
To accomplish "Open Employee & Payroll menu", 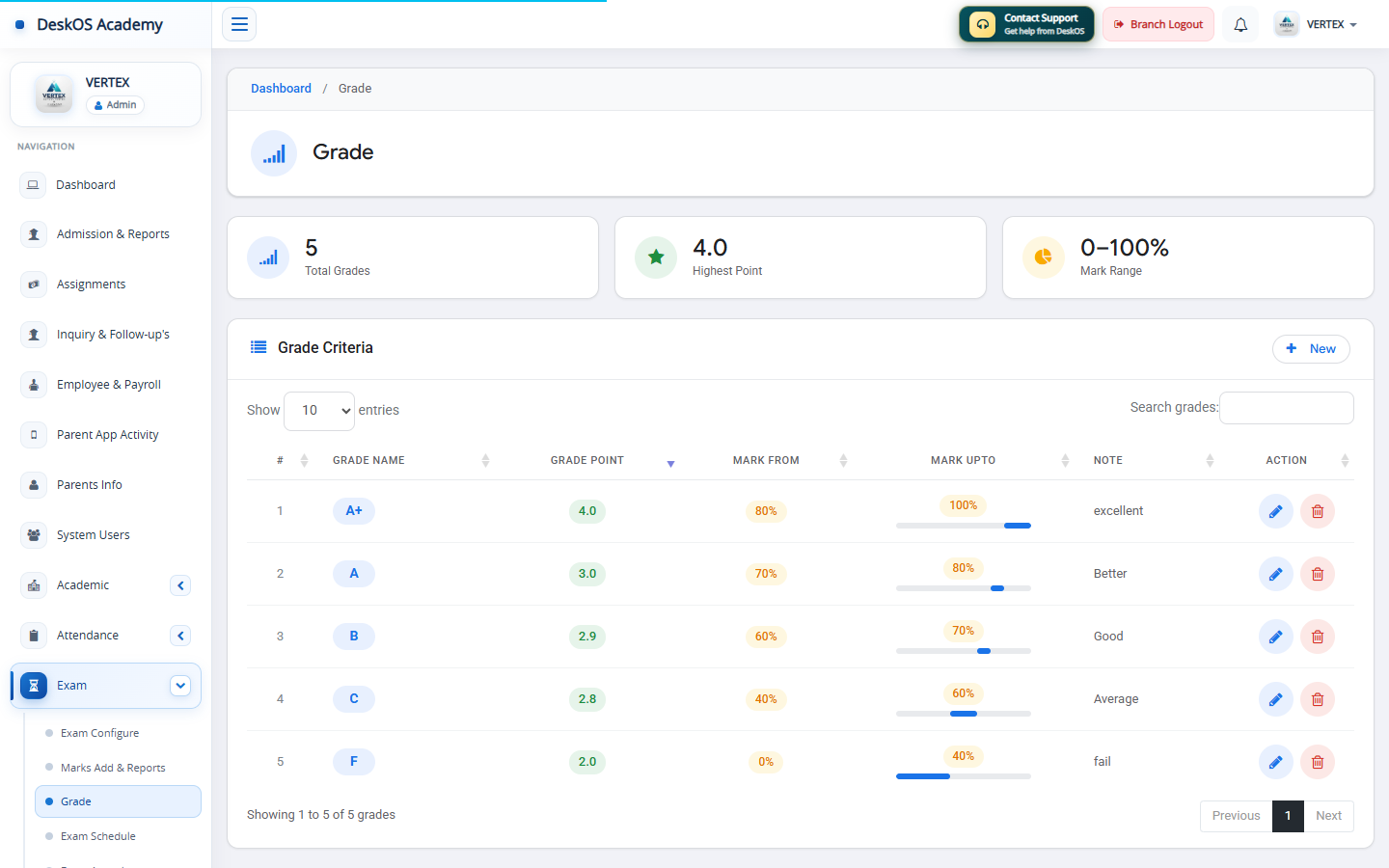I will pos(106,385).
